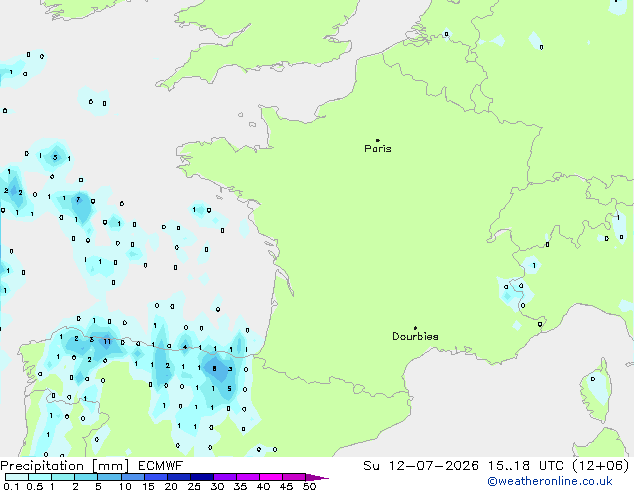Click the '7' precipitation value over the ocean

pos(78,199)
